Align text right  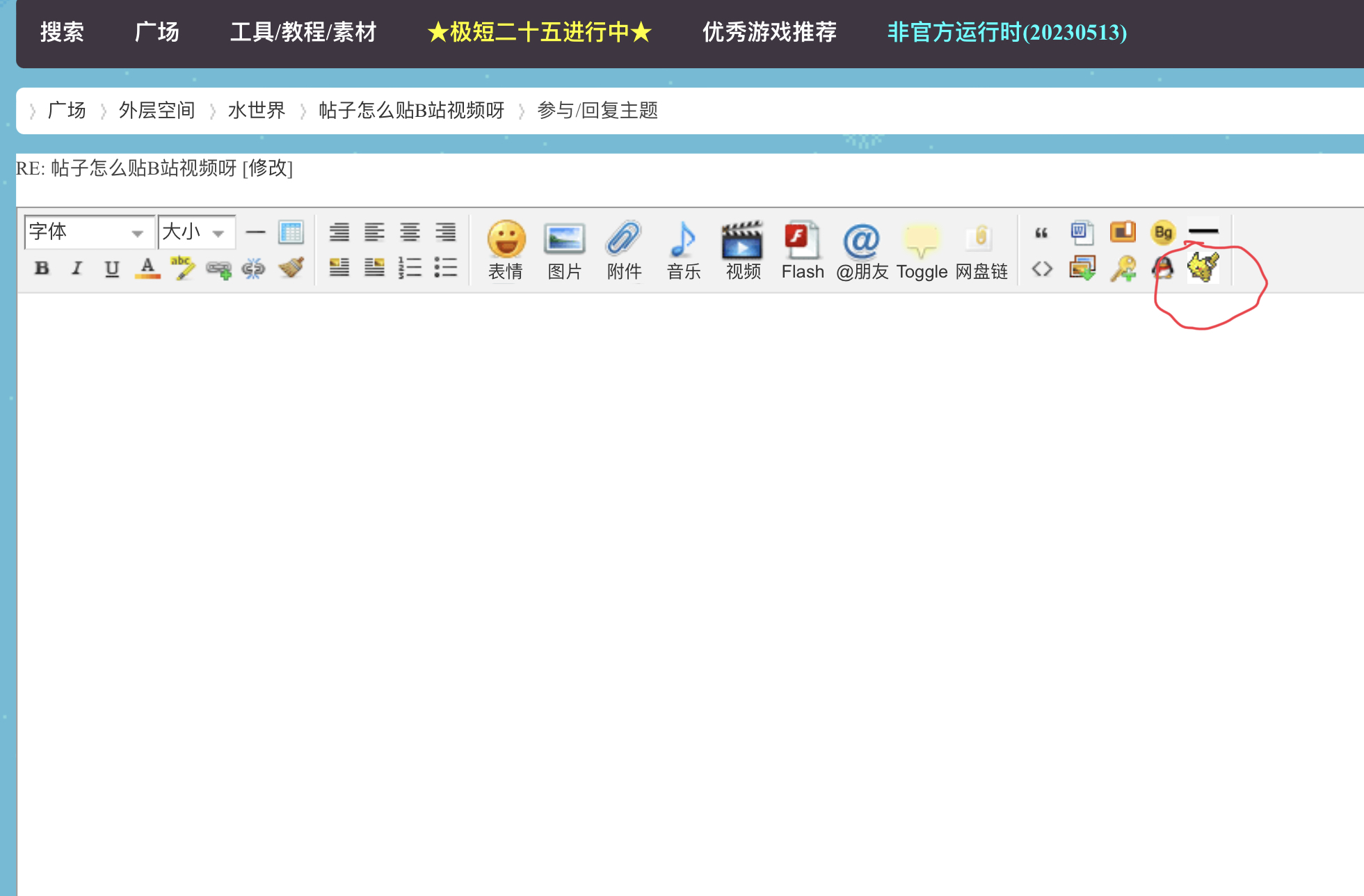click(445, 232)
